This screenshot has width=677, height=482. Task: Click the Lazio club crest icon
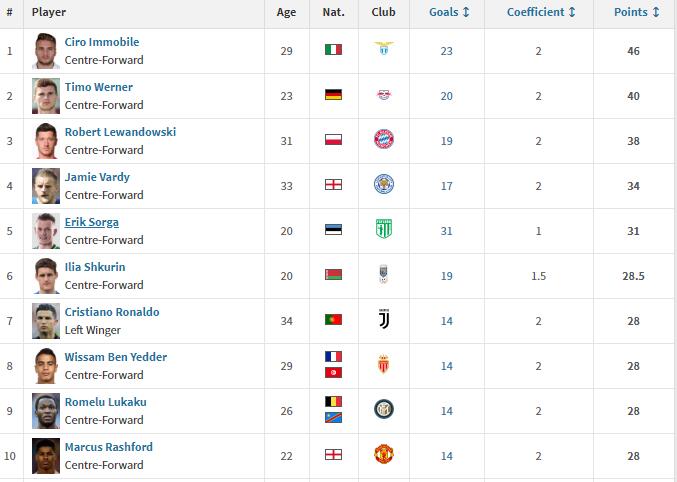click(x=384, y=48)
